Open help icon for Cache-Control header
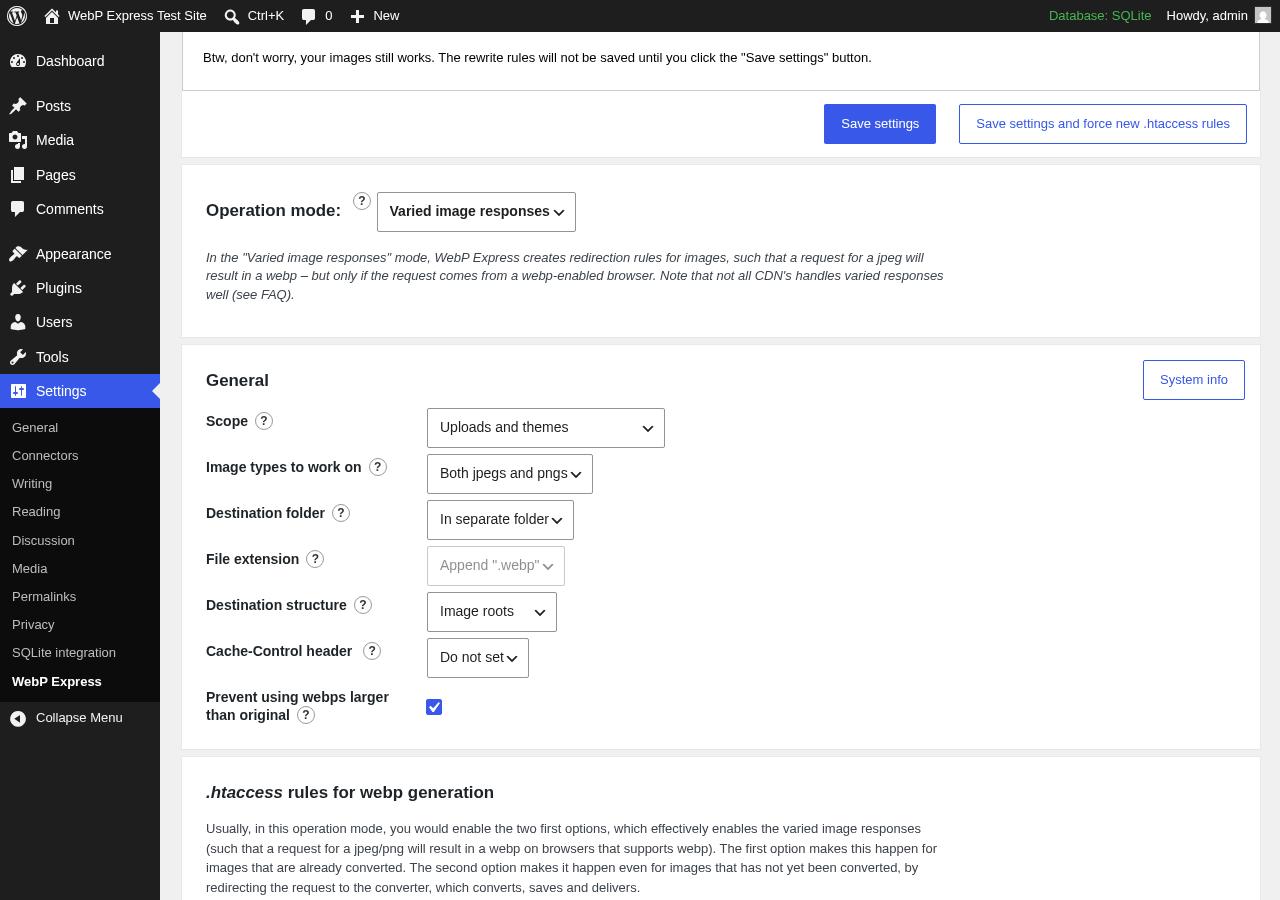Screen dimensions: 1280x900 [372, 651]
